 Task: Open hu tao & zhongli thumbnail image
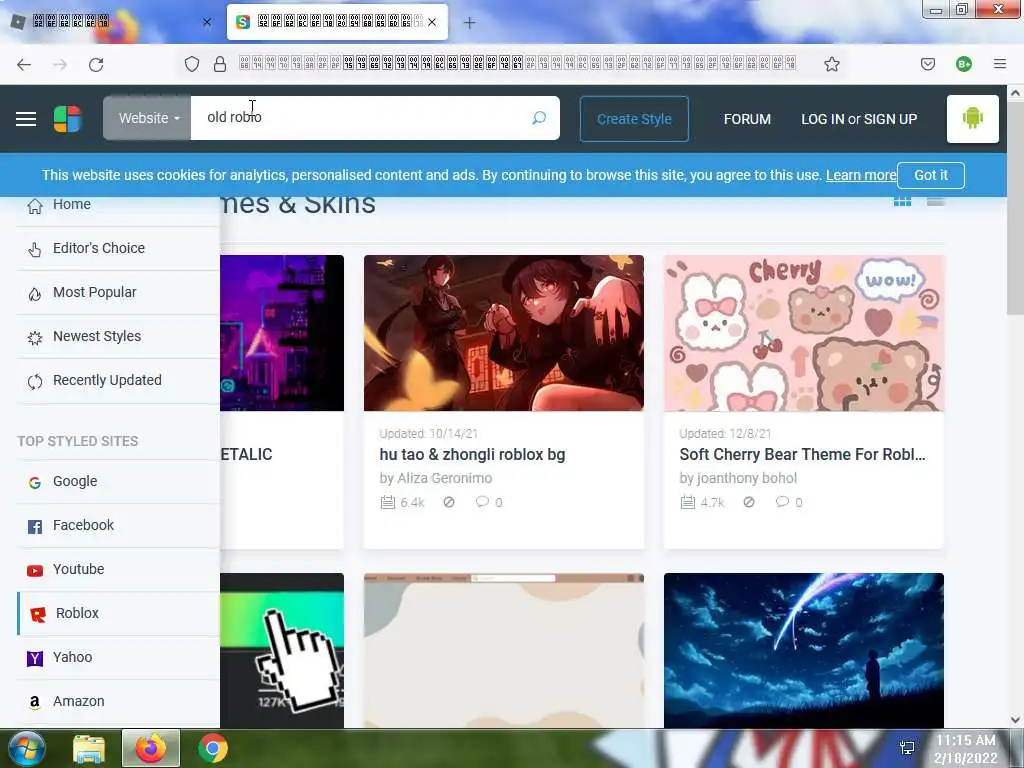click(x=504, y=333)
